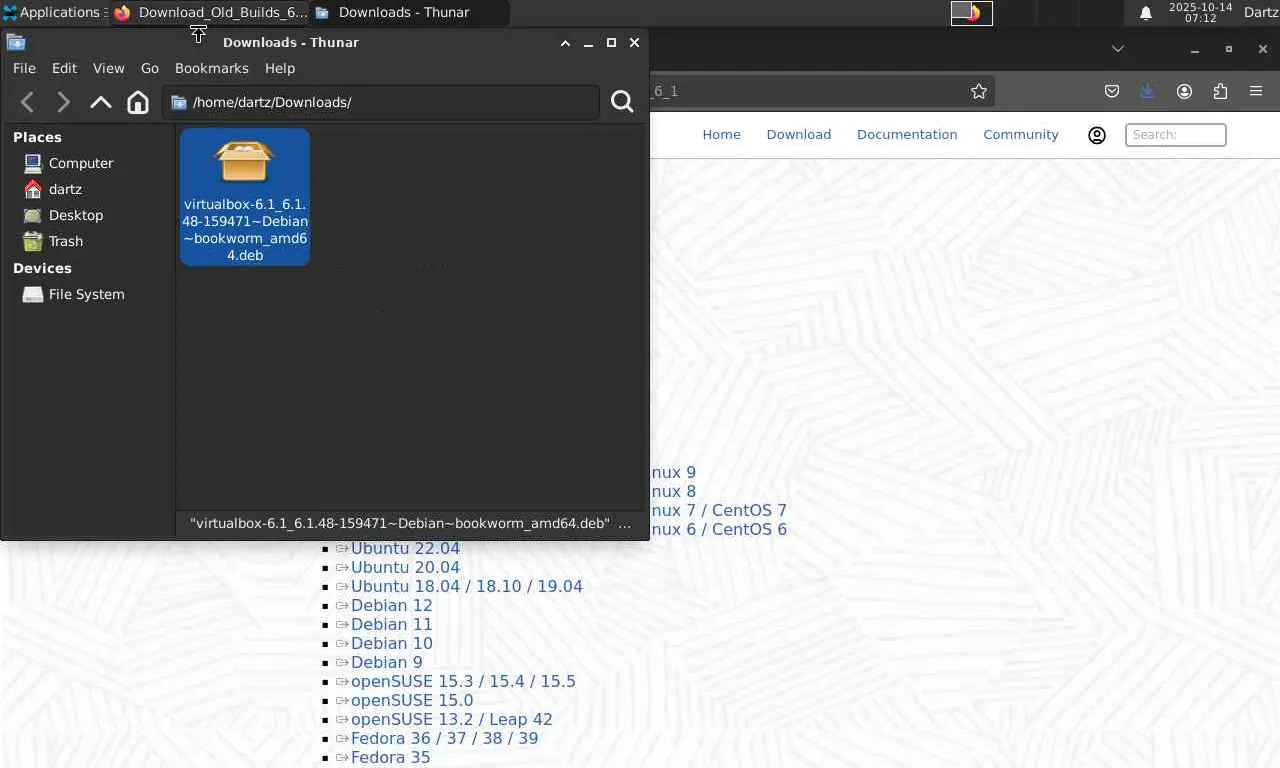Click the Ubuntu 22.04 download link

point(405,549)
